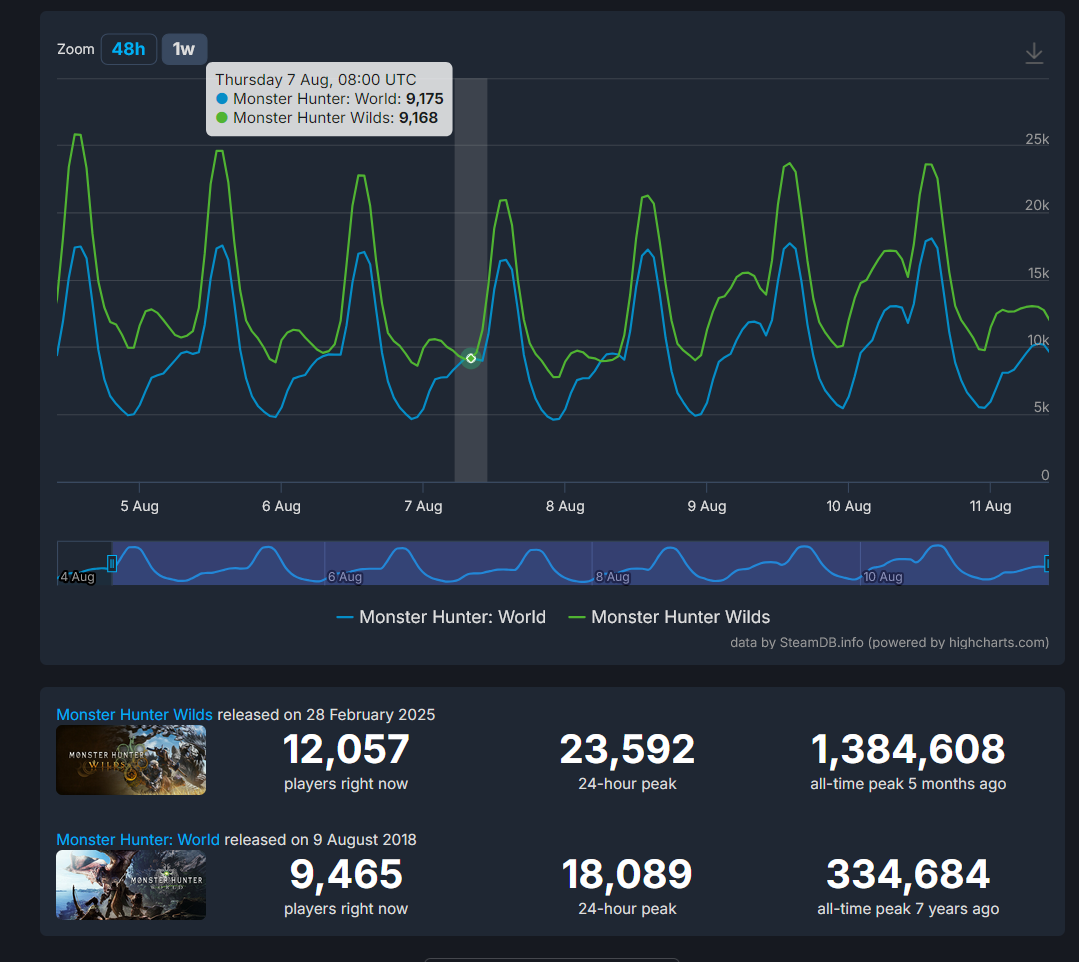
Task: Click the "20k" y-axis label
Action: pos(1037,205)
